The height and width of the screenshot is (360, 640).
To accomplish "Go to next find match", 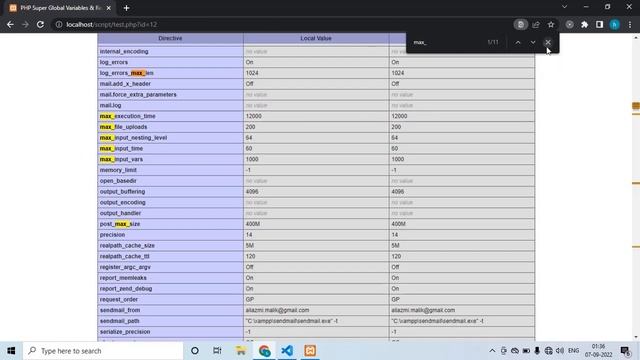I will pyautogui.click(x=533, y=42).
